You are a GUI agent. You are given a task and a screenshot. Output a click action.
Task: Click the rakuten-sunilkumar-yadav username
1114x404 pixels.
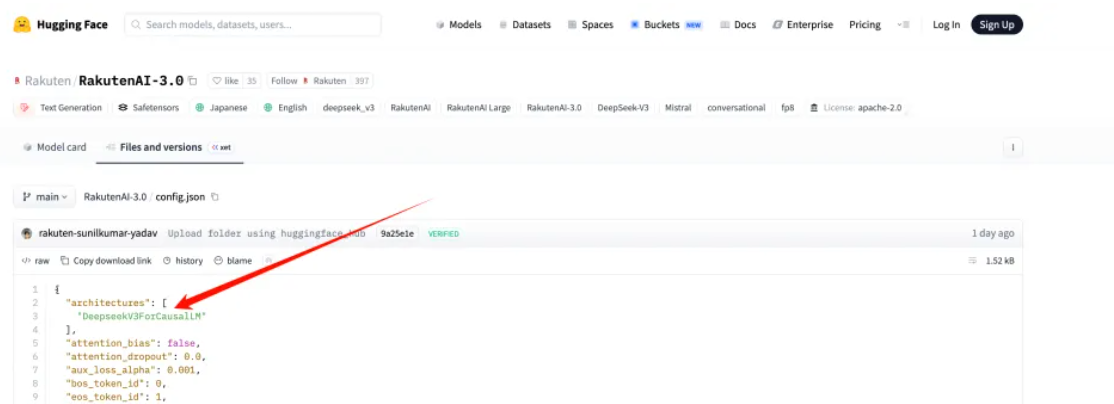[98, 234]
